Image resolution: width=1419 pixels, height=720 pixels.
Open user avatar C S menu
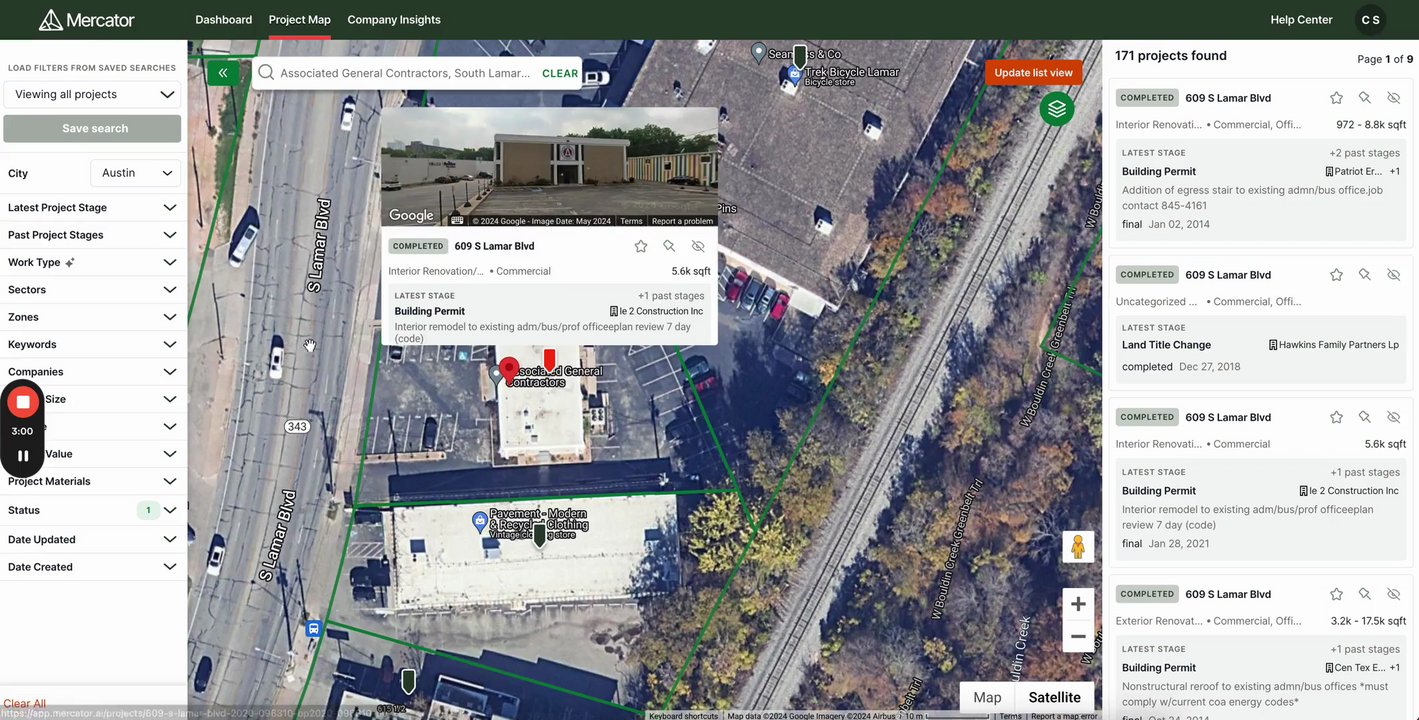pyautogui.click(x=1370, y=20)
